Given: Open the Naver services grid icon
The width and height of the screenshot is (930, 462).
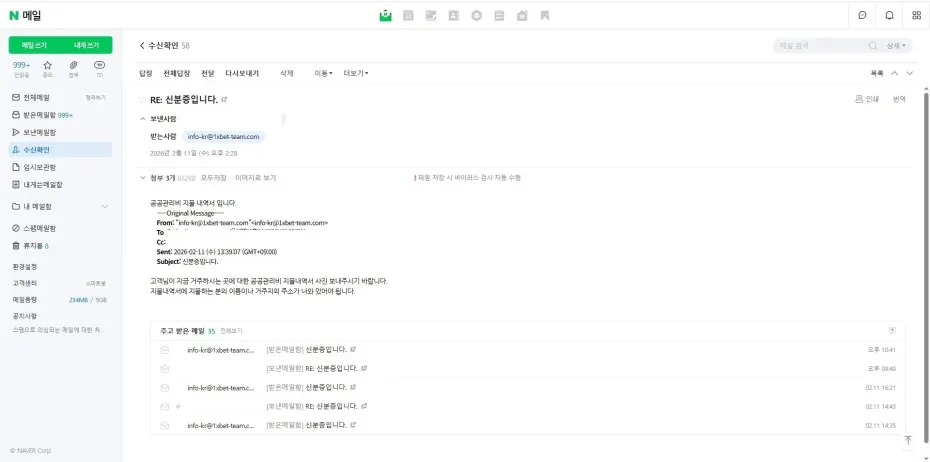Looking at the screenshot, I should [916, 15].
